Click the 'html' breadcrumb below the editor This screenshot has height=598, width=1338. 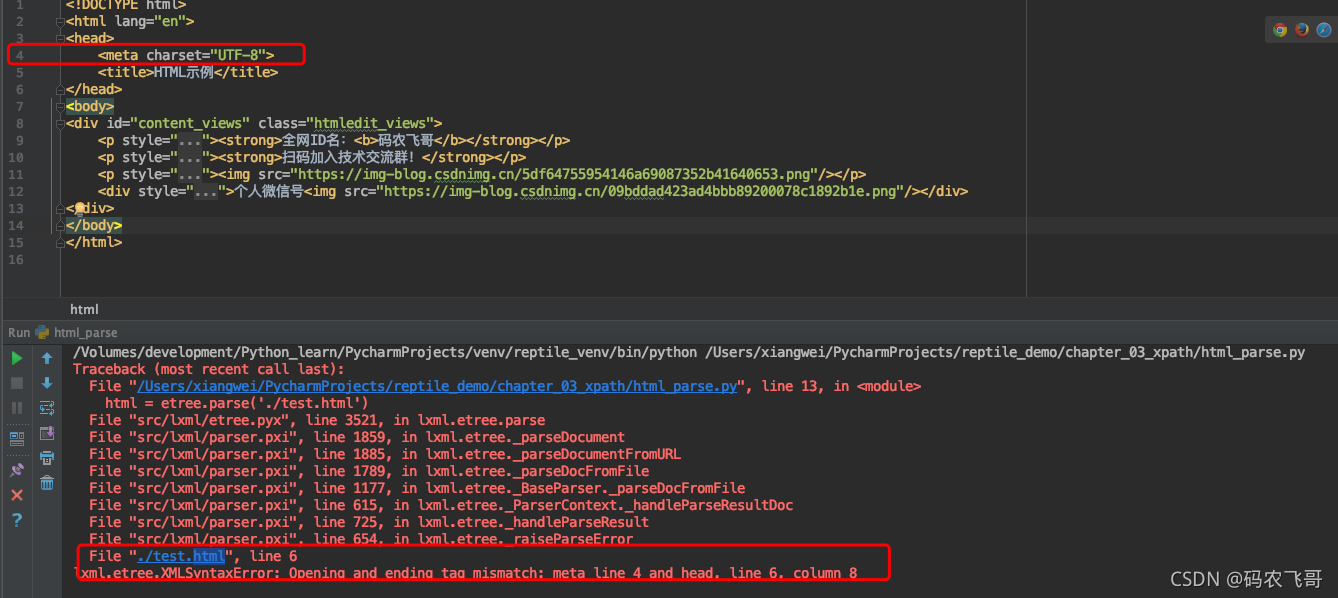click(84, 310)
